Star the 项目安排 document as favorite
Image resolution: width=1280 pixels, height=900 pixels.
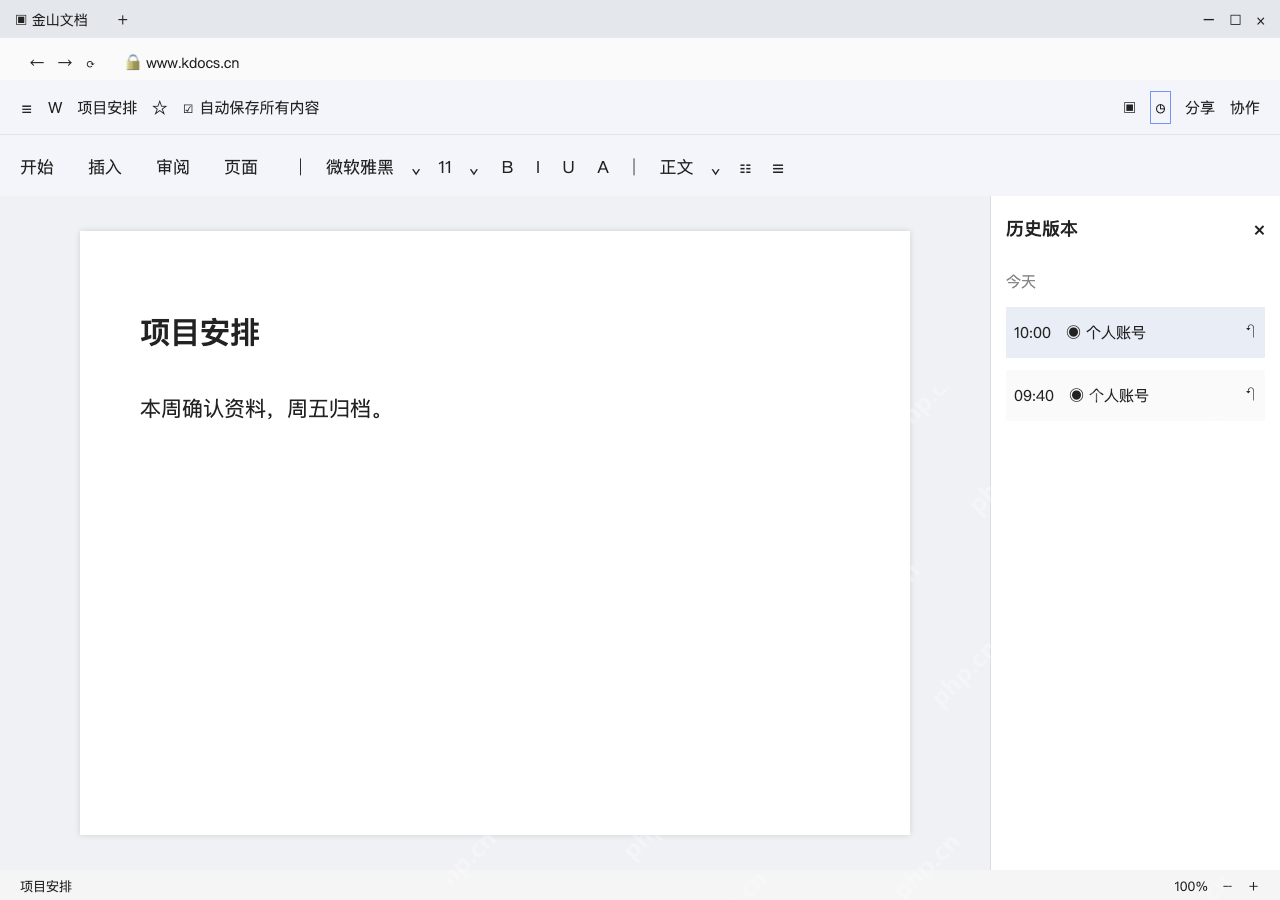point(160,108)
